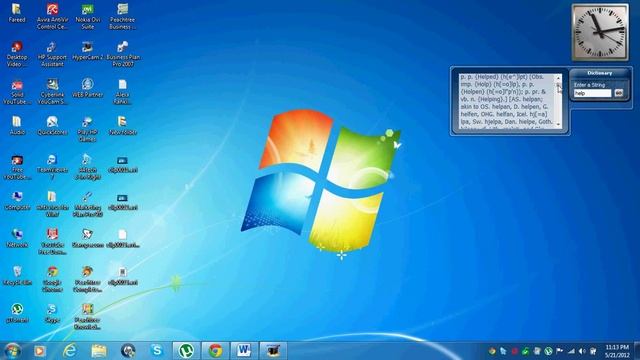Select HyperCam 2 desktop icon
640x360 pixels.
[87, 51]
